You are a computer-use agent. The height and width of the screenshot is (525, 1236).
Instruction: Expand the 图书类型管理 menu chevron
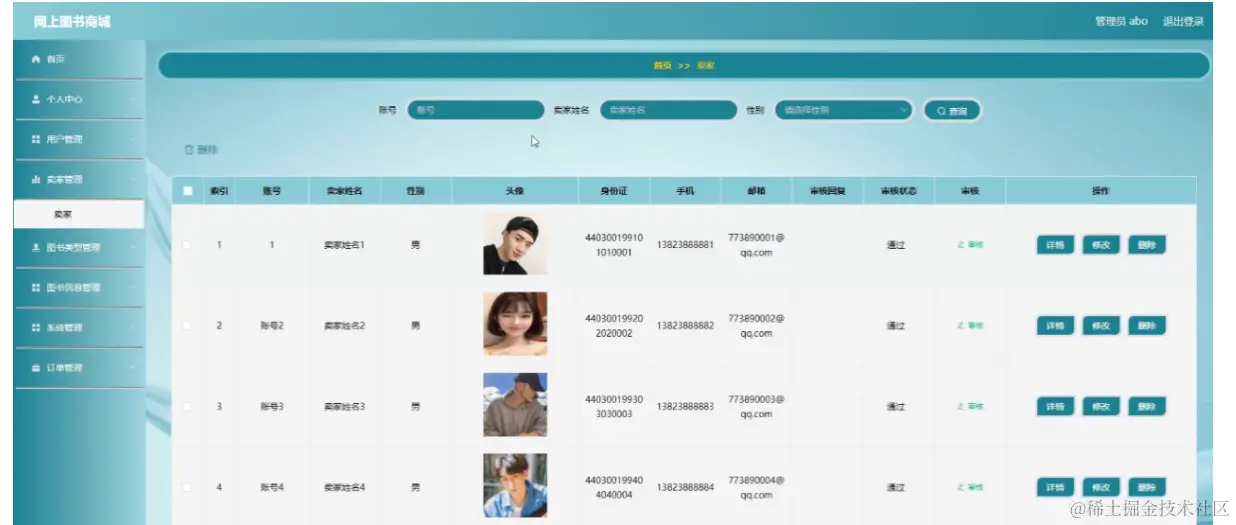tap(133, 248)
